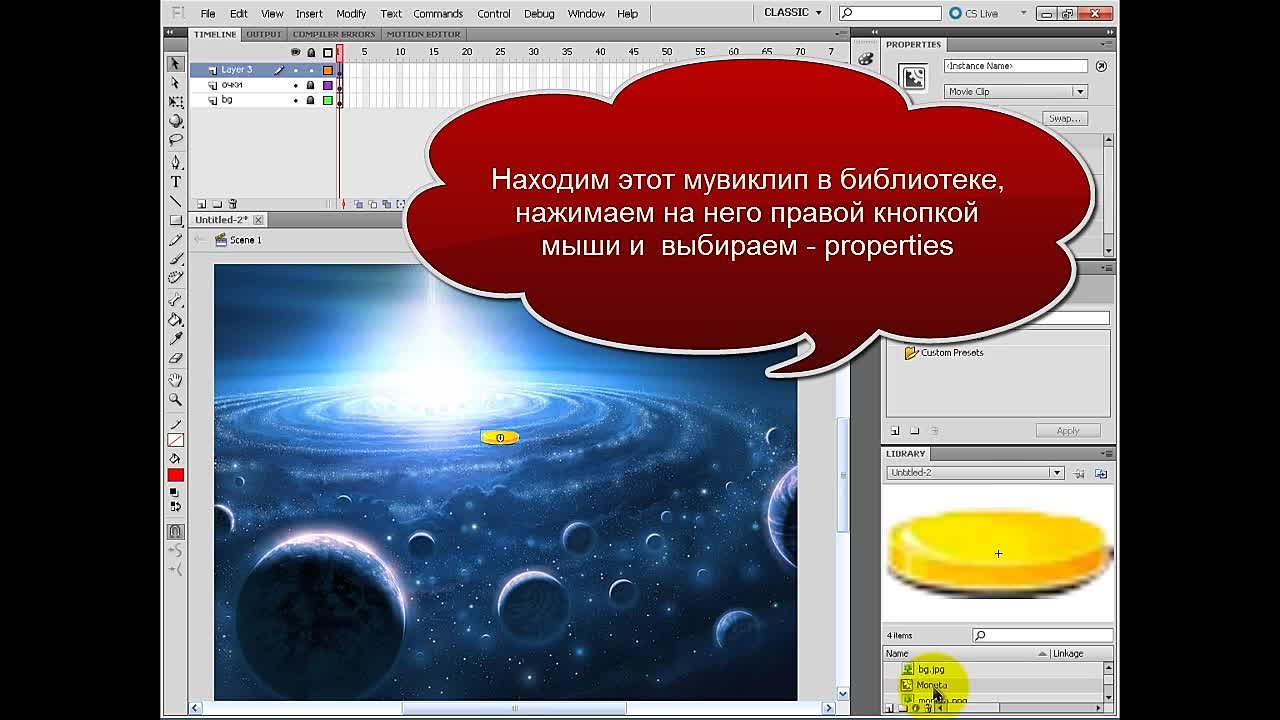The height and width of the screenshot is (720, 1280).
Task: Toggle outline view for Layer 3
Action: point(328,70)
